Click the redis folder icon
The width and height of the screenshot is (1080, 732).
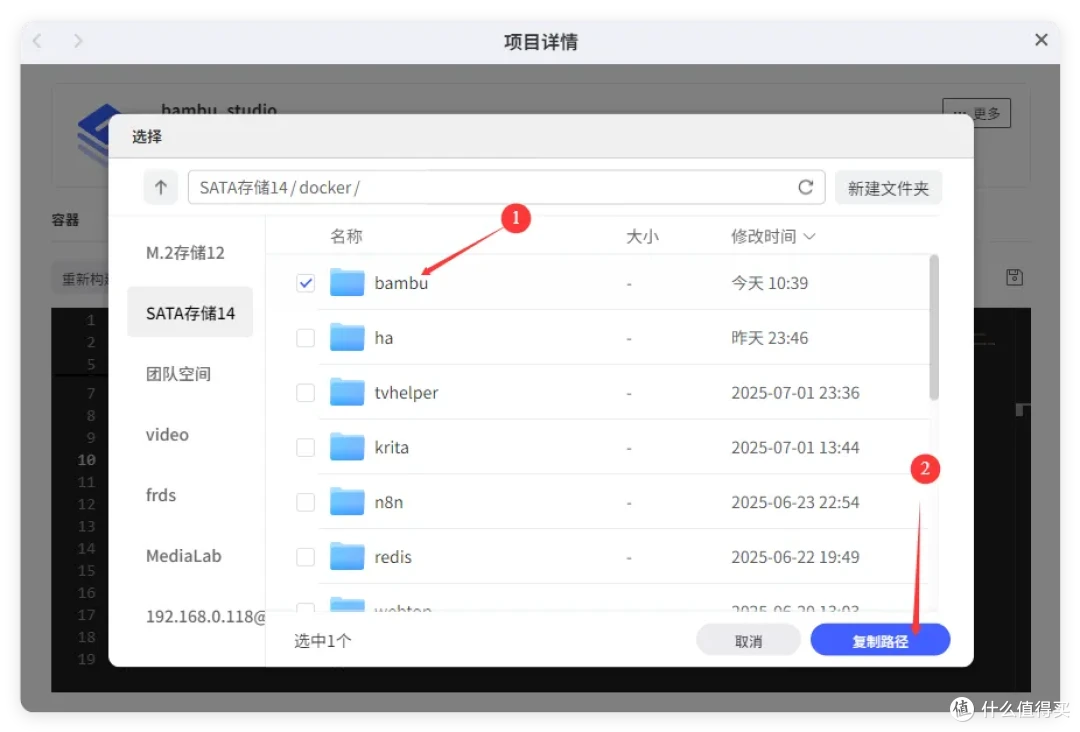point(346,556)
